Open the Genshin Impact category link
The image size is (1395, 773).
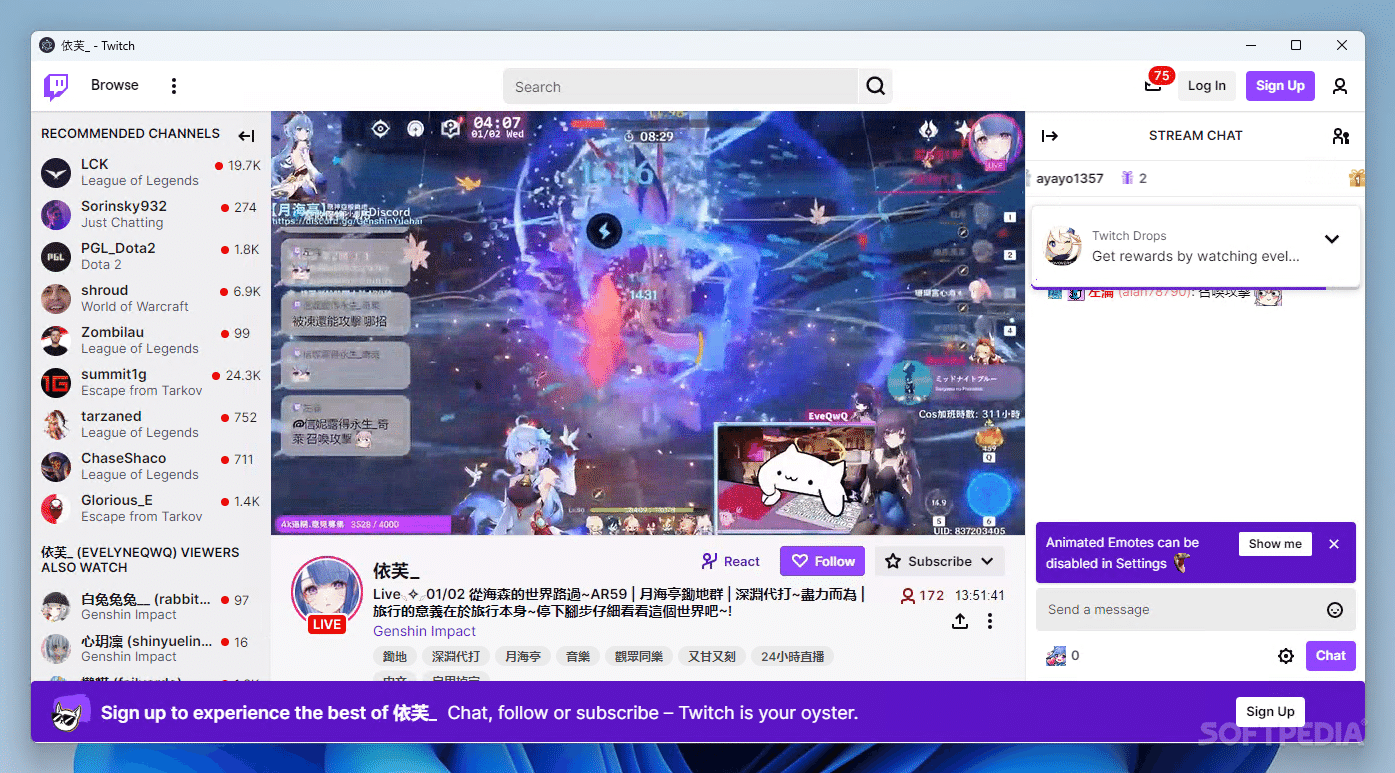pos(424,632)
